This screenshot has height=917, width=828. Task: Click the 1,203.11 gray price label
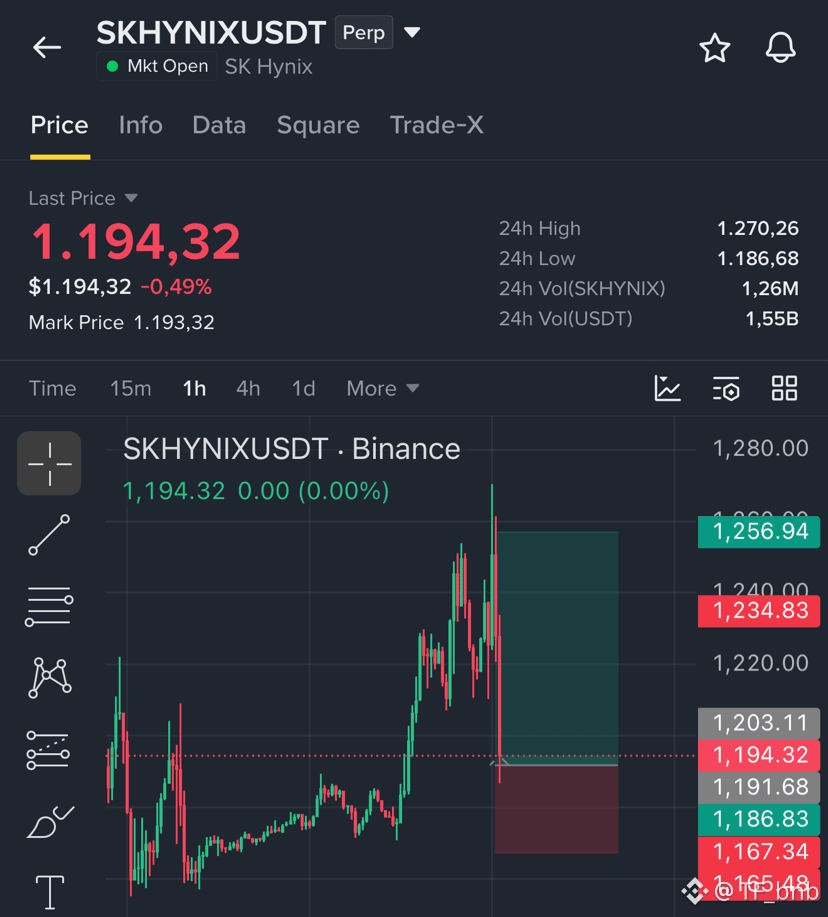point(759,723)
